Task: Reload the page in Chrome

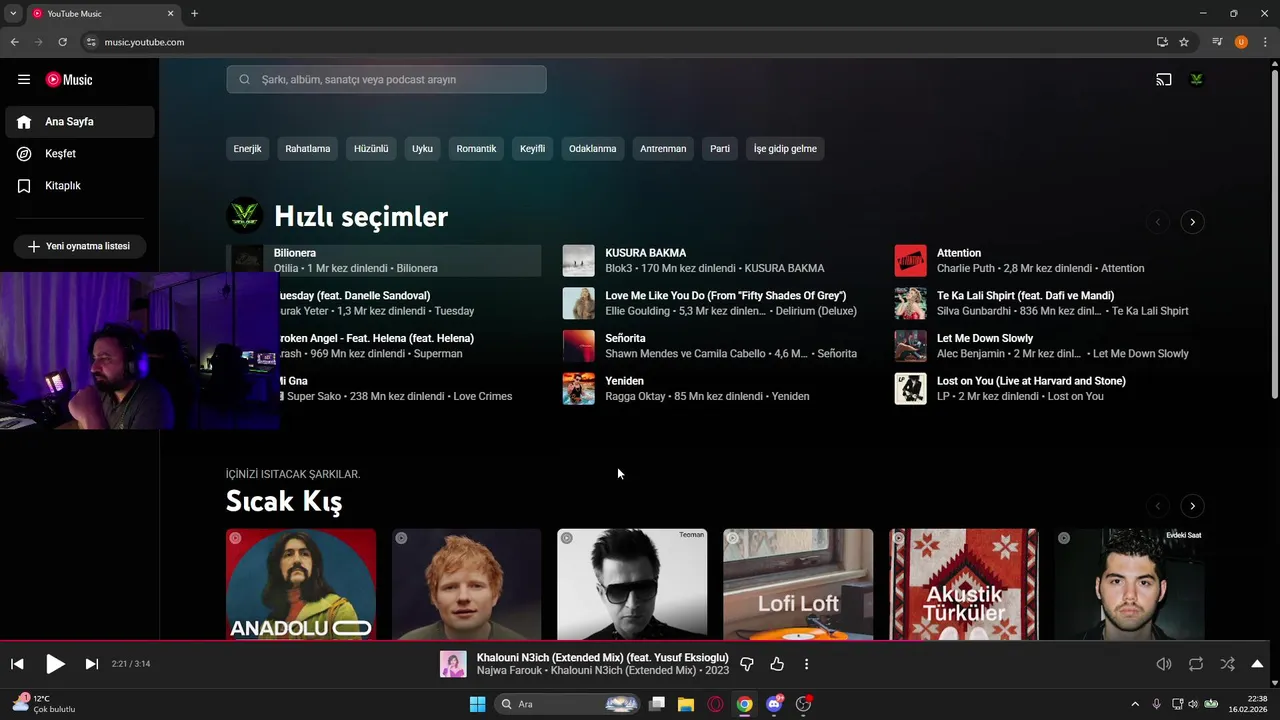Action: point(62,42)
